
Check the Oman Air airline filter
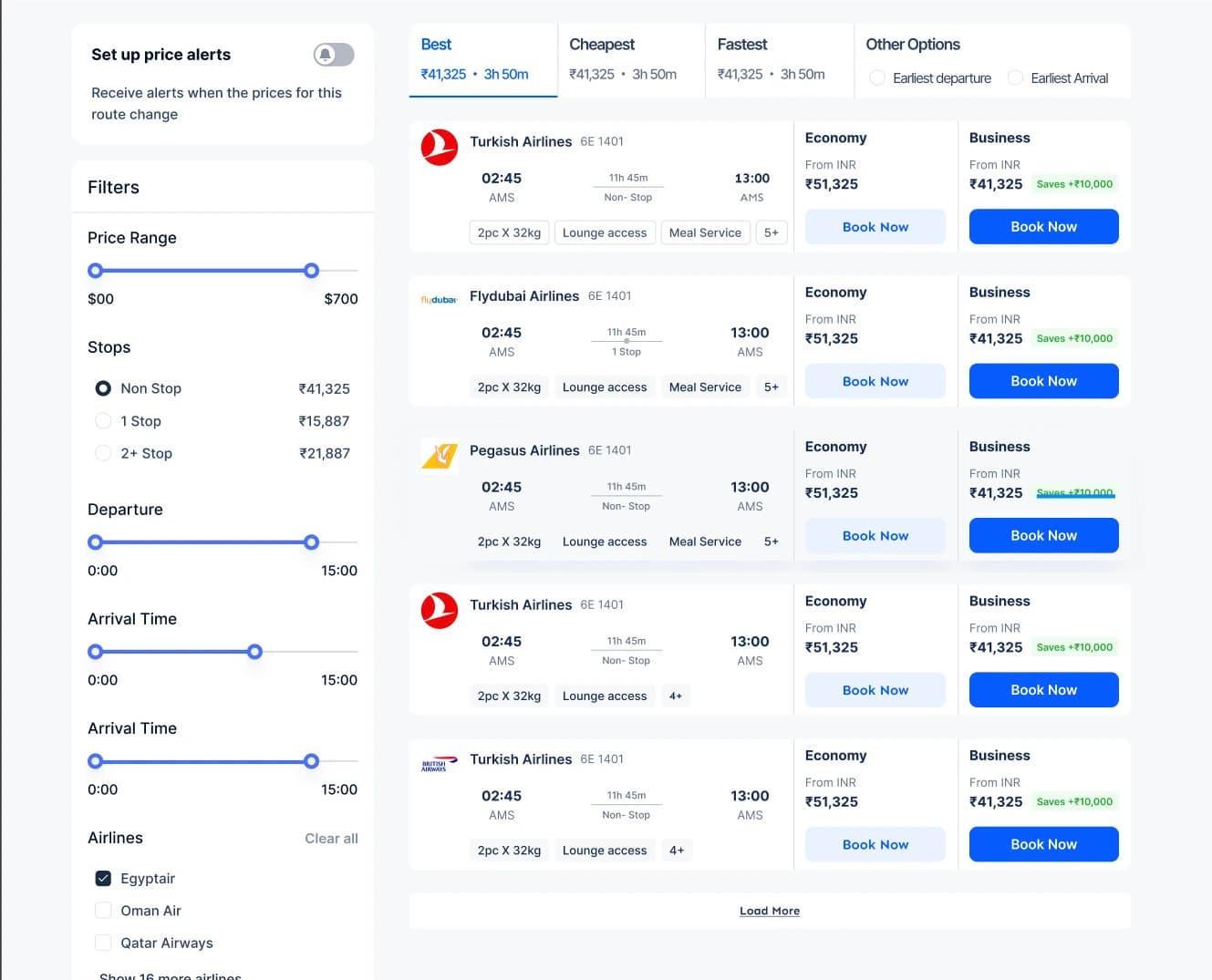click(x=103, y=910)
